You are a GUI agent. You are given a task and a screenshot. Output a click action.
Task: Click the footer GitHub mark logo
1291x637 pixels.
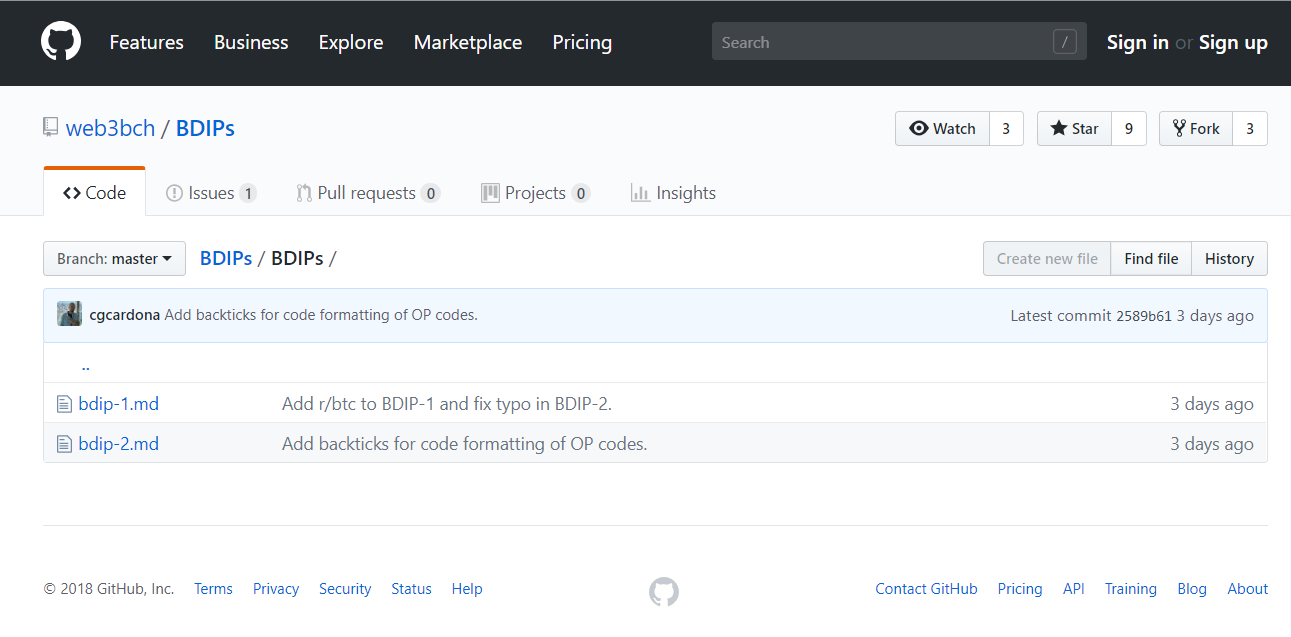point(664,591)
